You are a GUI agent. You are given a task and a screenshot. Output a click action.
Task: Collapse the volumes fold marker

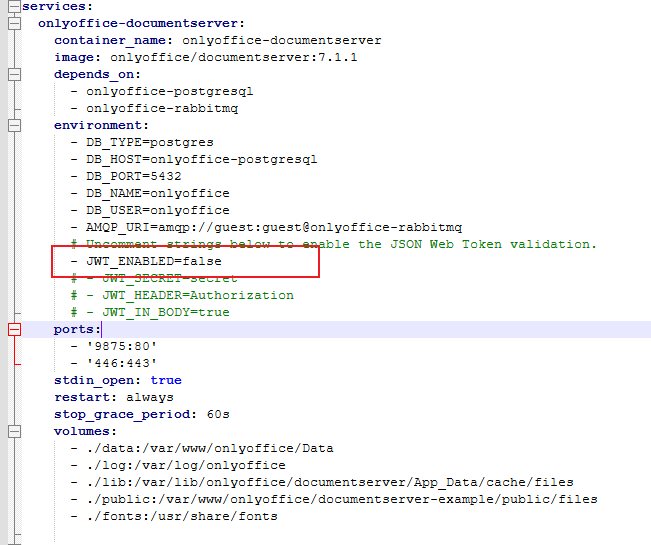pos(14,432)
